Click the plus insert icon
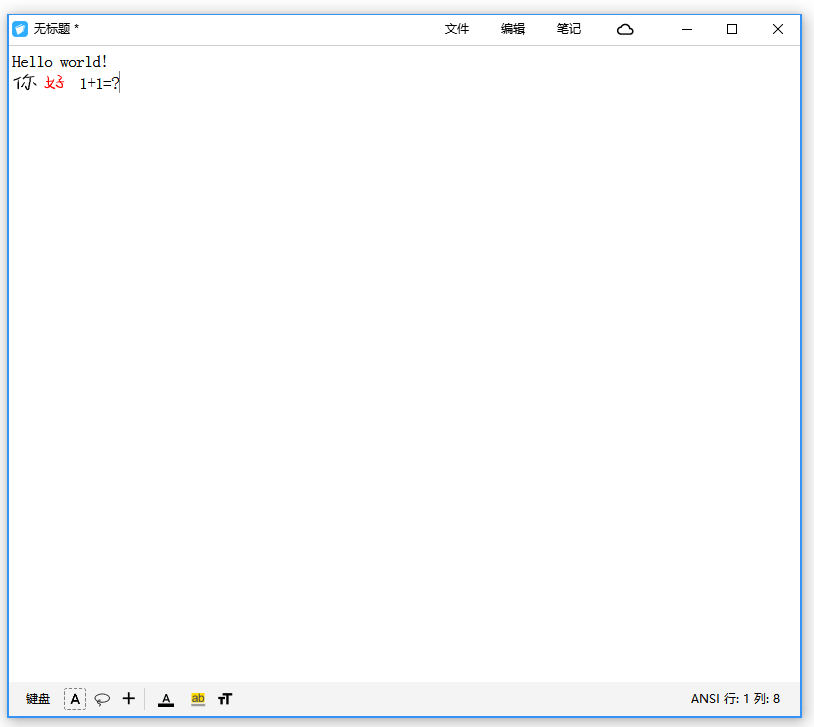The image size is (814, 727). [x=129, y=698]
